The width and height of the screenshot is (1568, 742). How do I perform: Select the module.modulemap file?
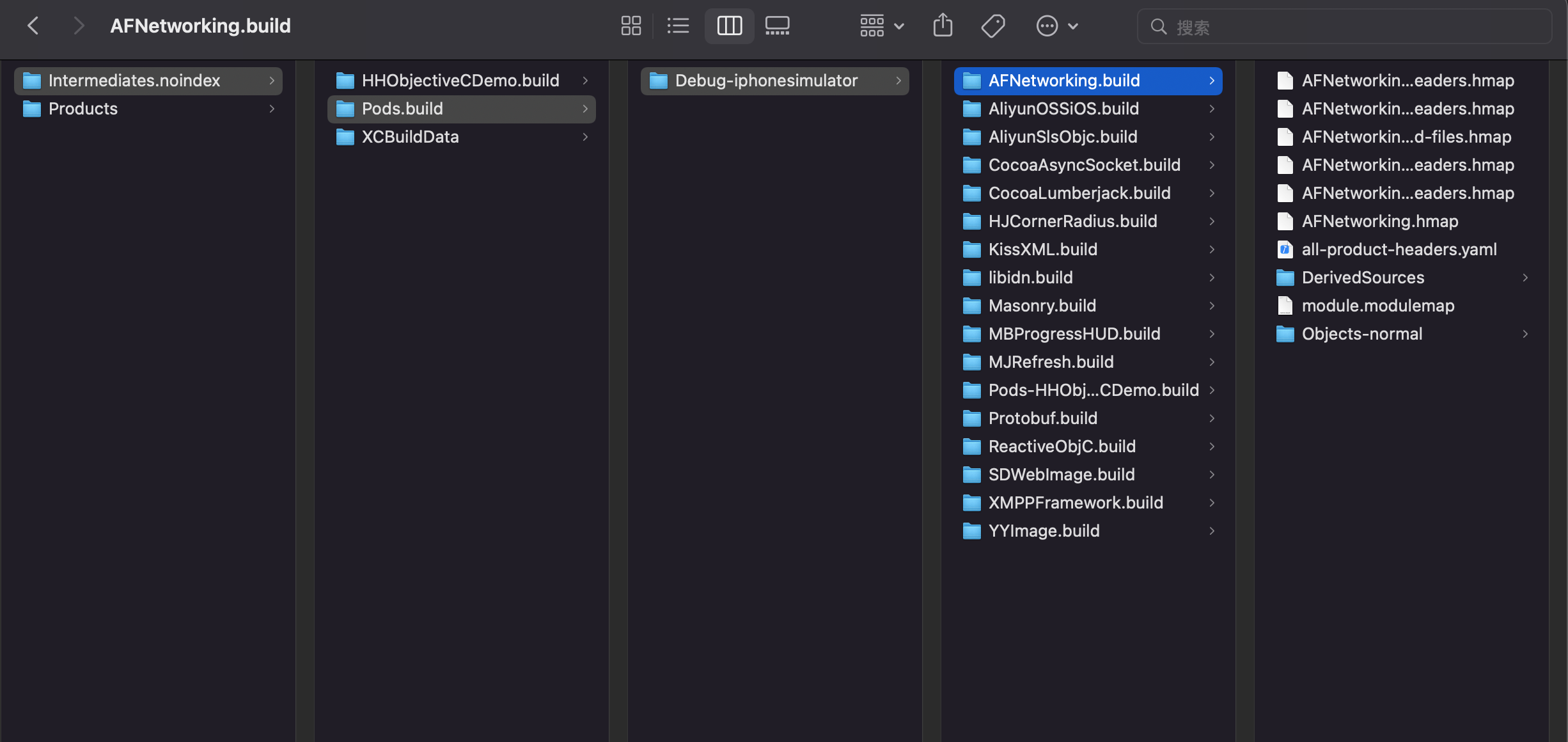pos(1402,306)
